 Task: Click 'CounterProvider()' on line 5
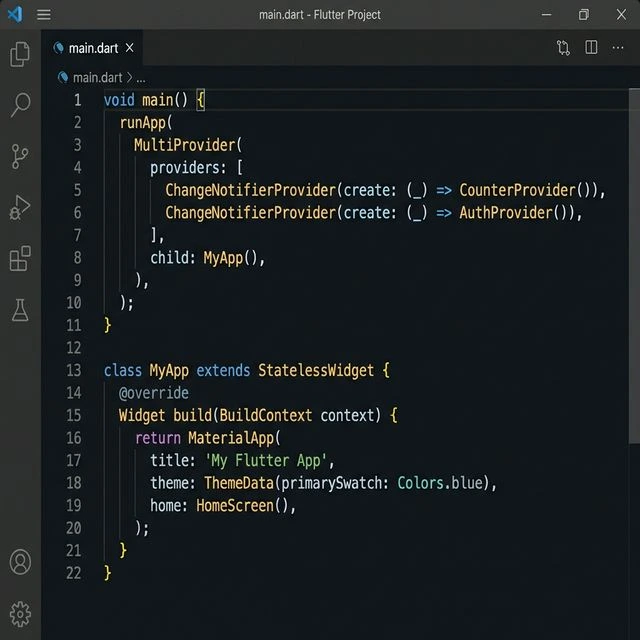(x=525, y=190)
